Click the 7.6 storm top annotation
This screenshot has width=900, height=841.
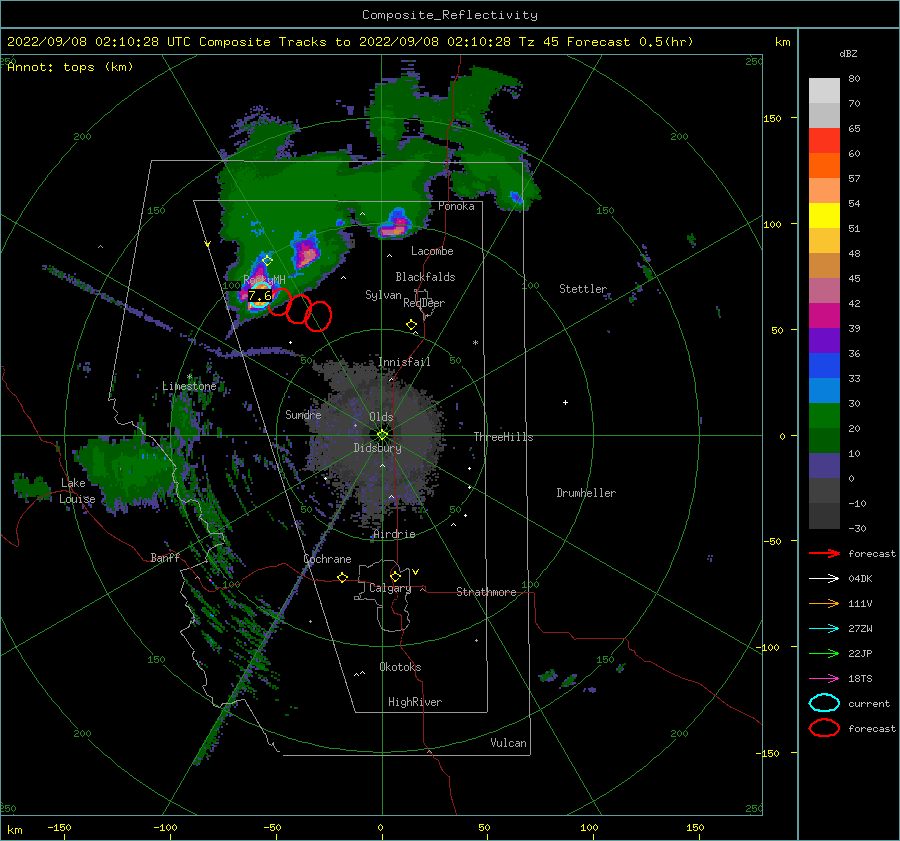(x=259, y=296)
